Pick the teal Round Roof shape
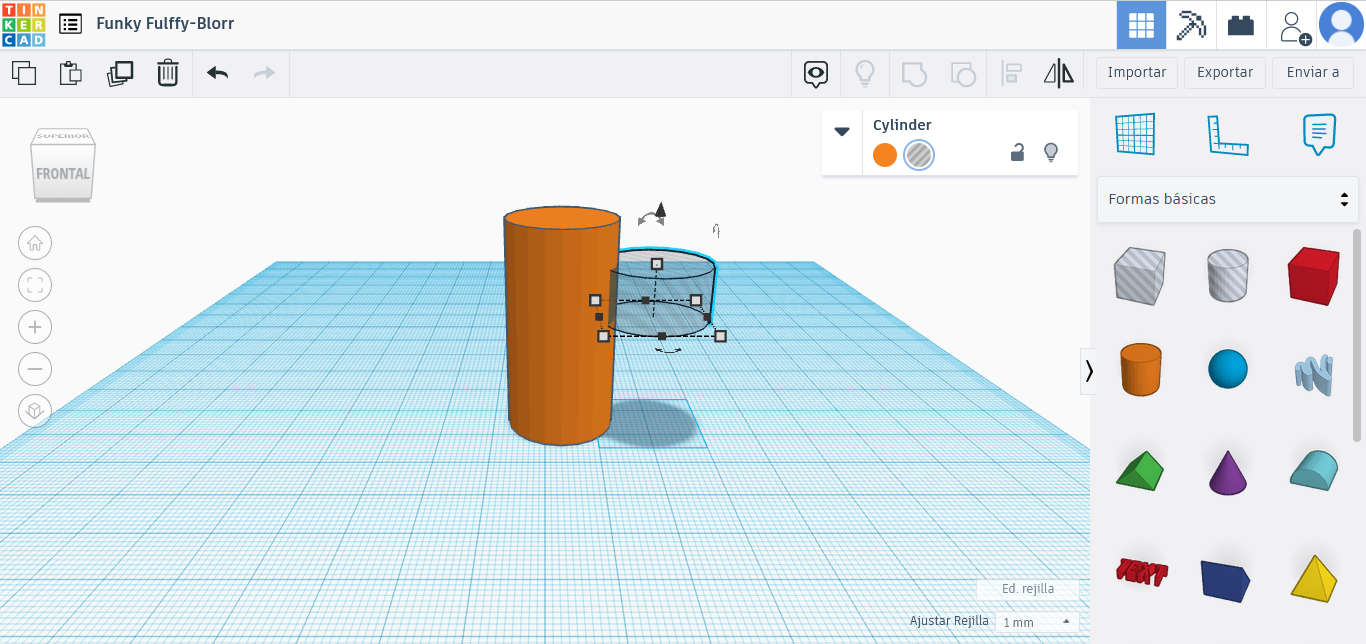This screenshot has width=1366, height=644. pos(1313,469)
